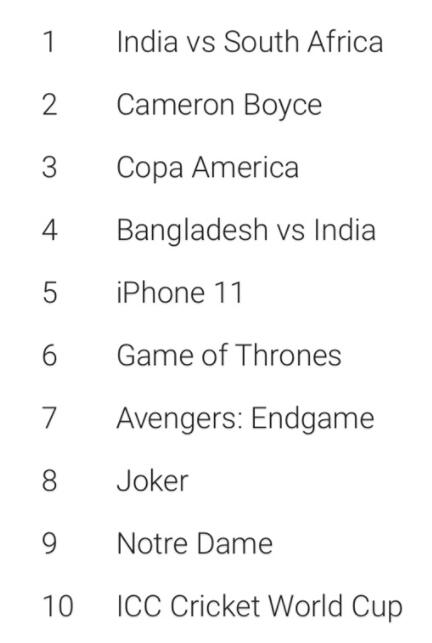This screenshot has height=643, width=432.
Task: Open the India vs South Africa entry
Action: [x=250, y=42]
